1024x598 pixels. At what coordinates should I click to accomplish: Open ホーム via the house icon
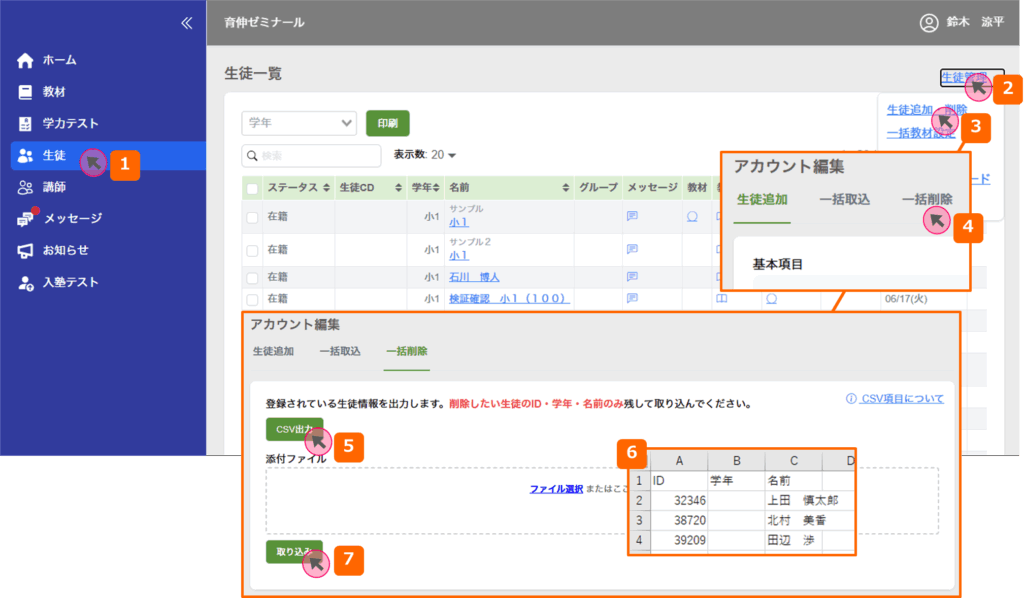26,60
